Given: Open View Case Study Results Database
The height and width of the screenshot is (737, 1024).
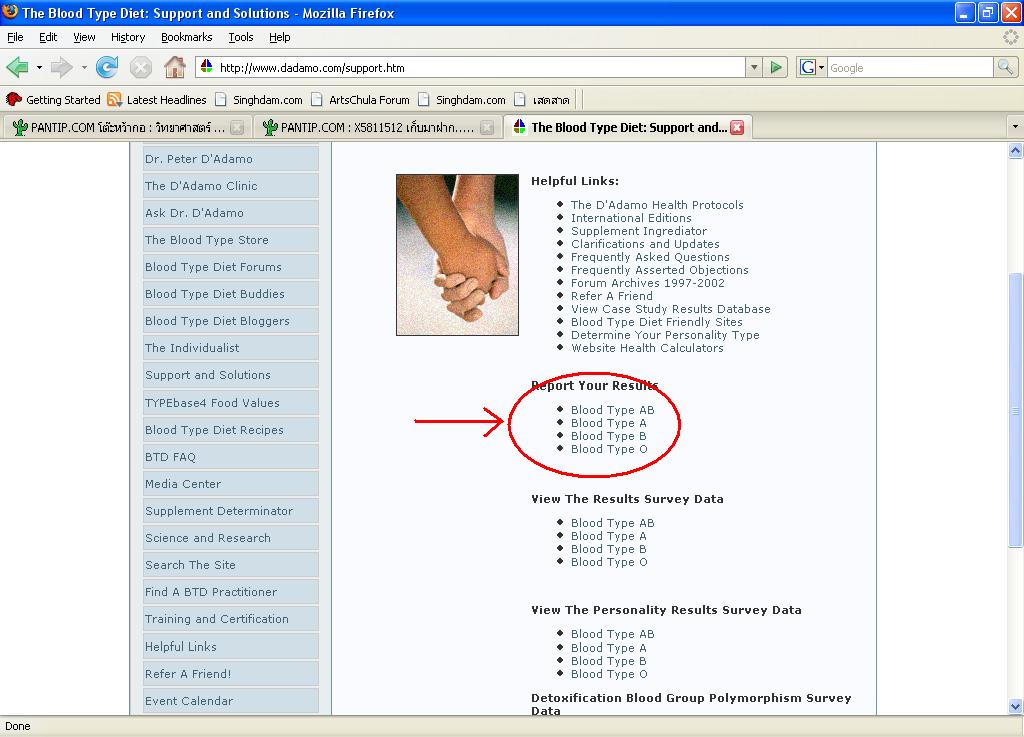Looking at the screenshot, I should point(671,309).
